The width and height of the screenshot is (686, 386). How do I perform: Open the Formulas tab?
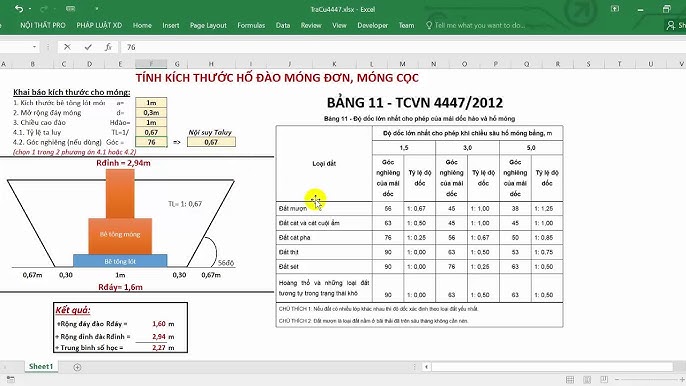pos(251,25)
